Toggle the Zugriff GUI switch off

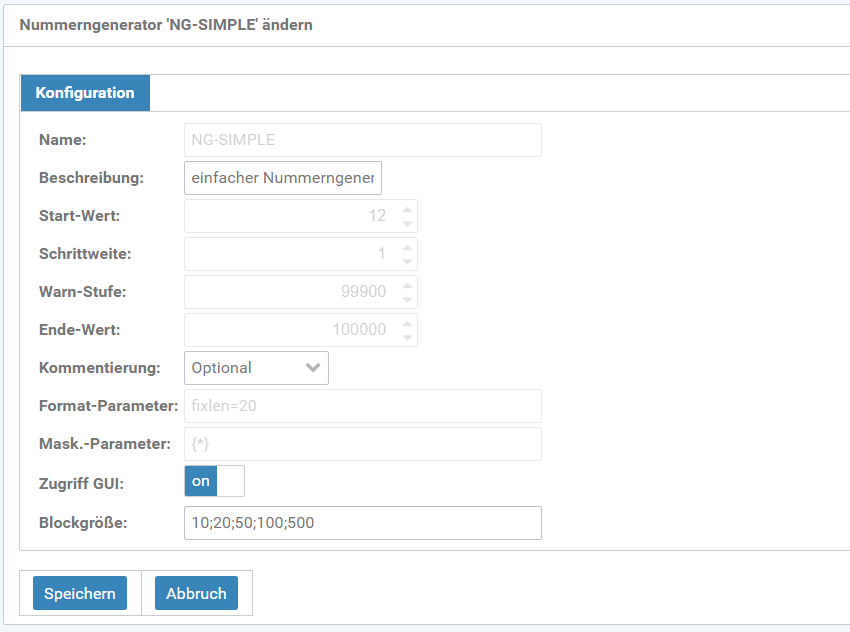point(214,481)
